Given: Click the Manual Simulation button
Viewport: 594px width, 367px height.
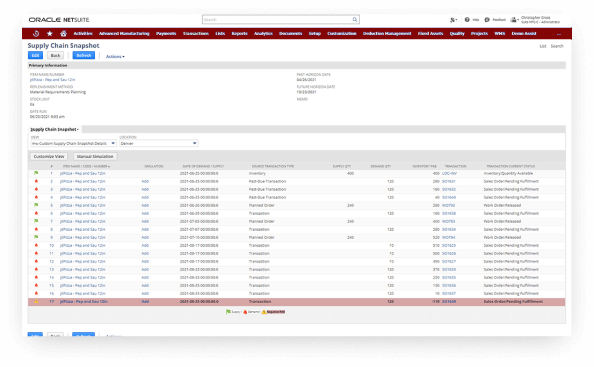Looking at the screenshot, I should pyautogui.click(x=95, y=156).
